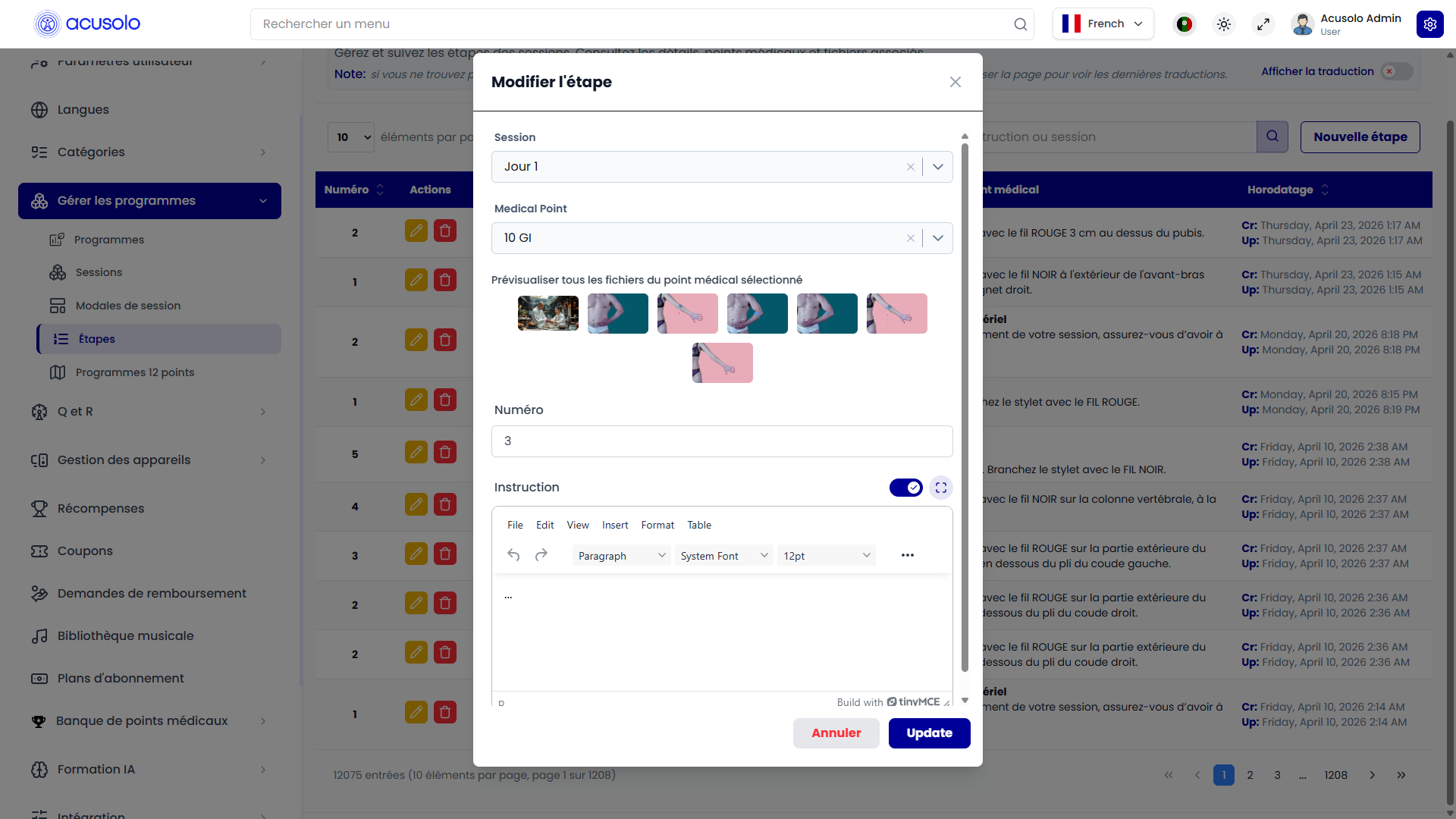Click the fullscreen expand arrows icon in header
The width and height of the screenshot is (1456, 819).
coord(1263,24)
